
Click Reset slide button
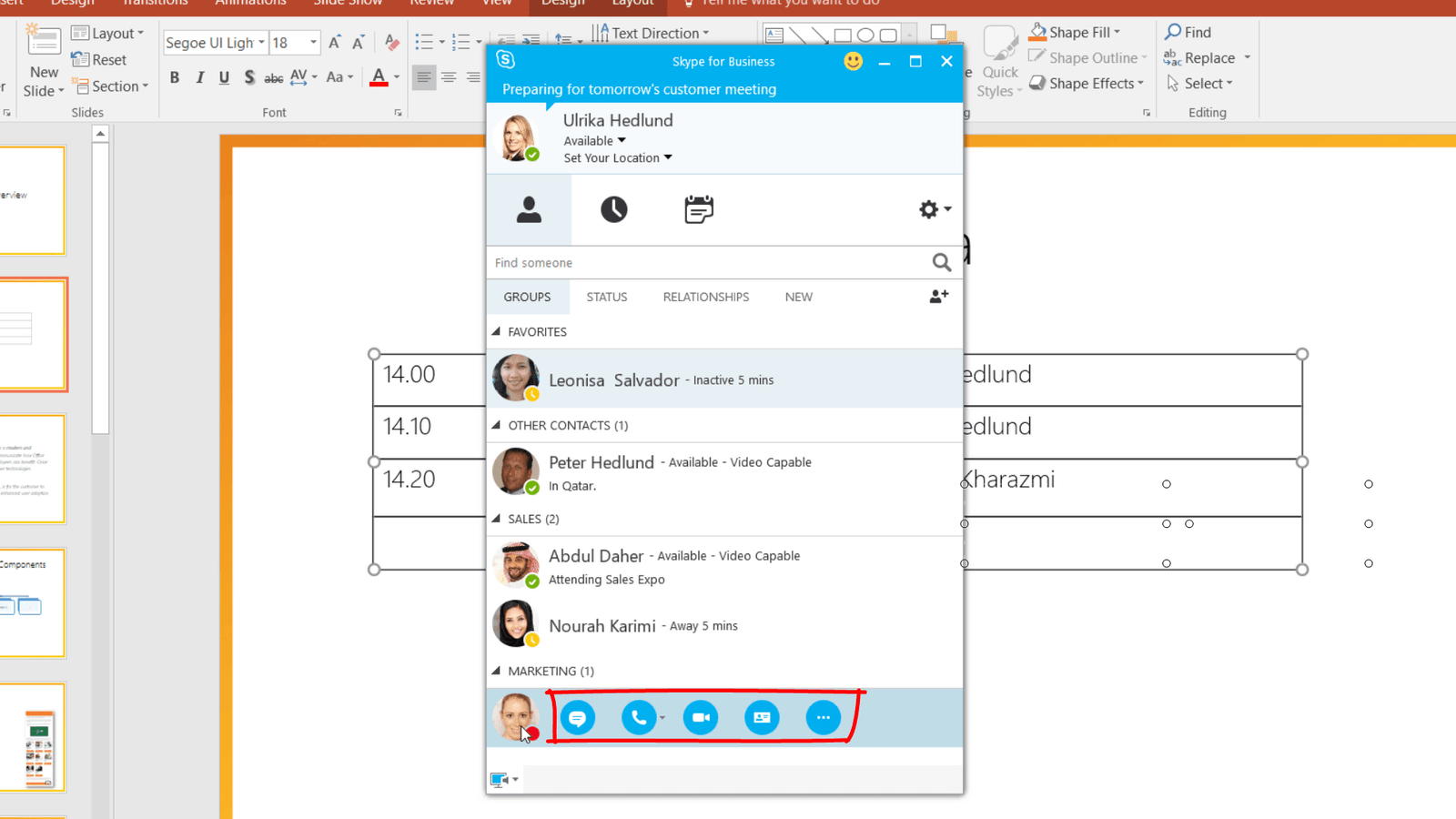99,60
